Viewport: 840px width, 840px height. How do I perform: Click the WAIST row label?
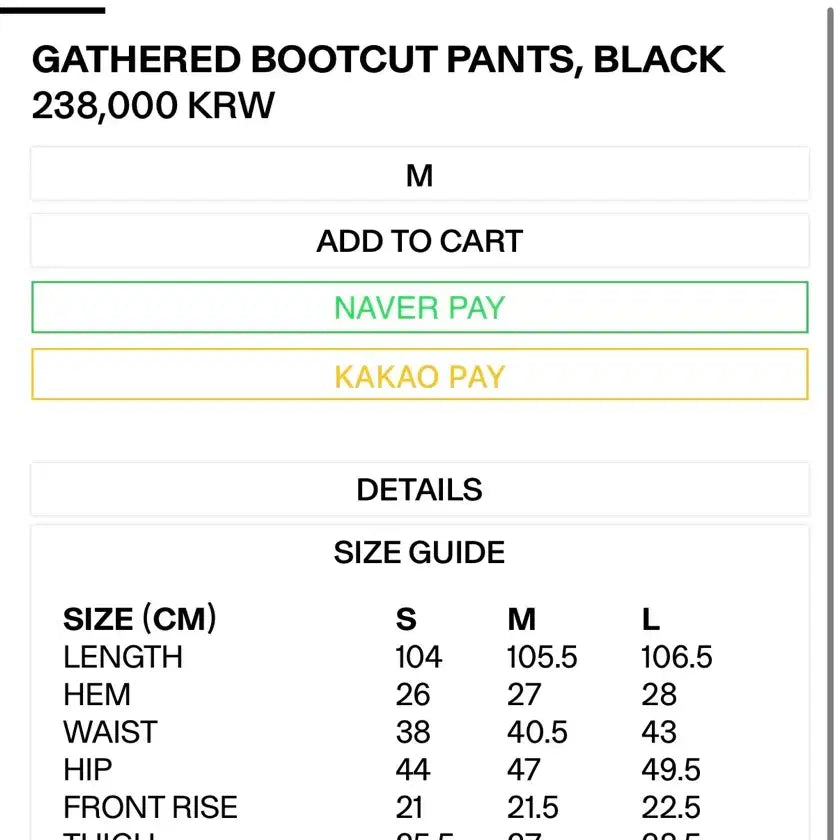tap(109, 732)
